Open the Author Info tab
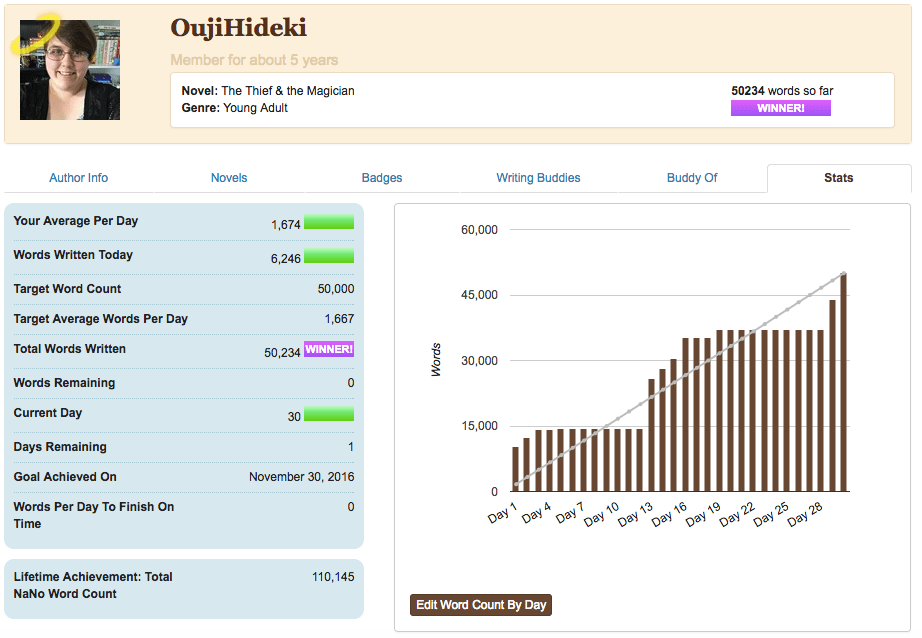The width and height of the screenshot is (922, 638). pos(78,178)
